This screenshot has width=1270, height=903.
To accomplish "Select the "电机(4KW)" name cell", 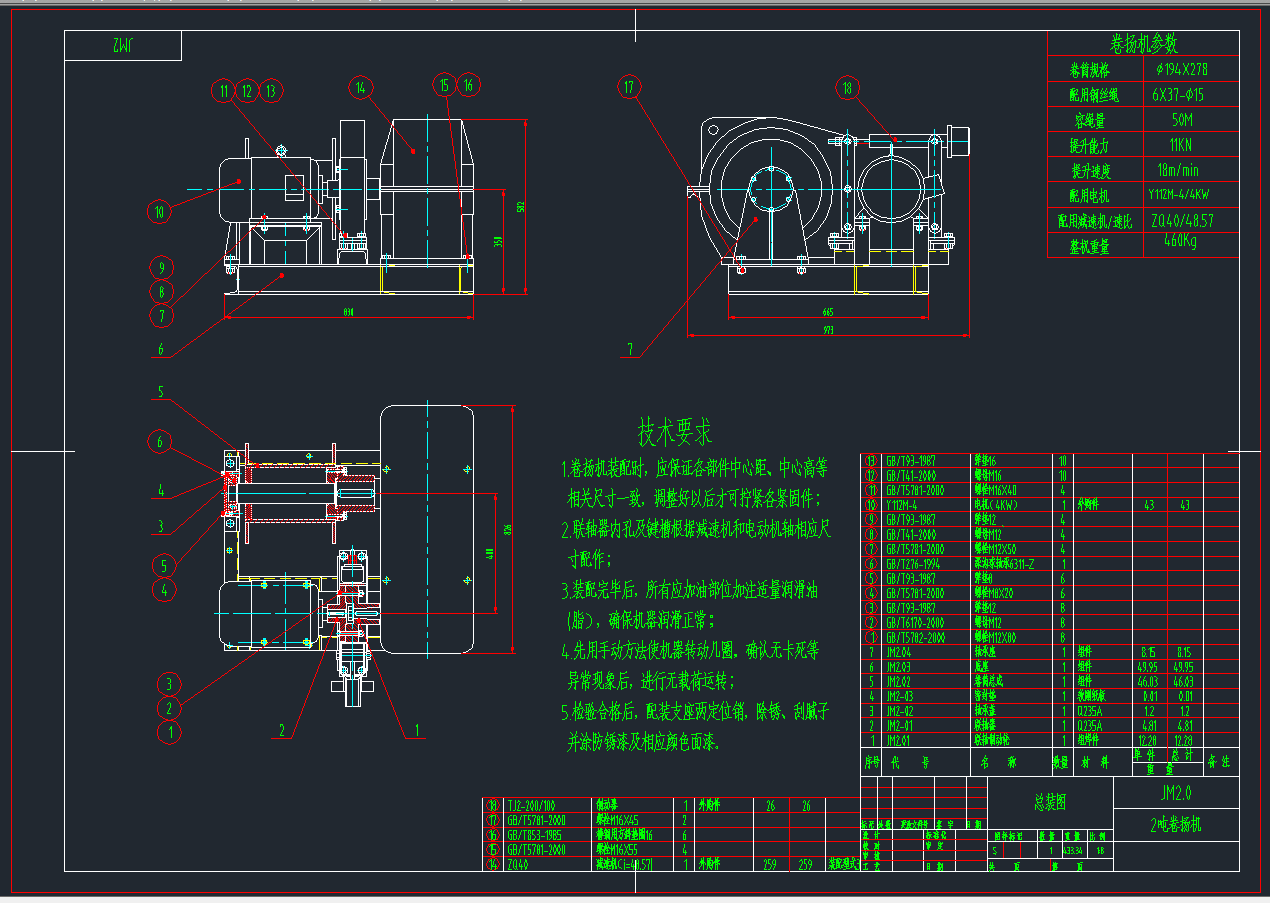I will tap(995, 505).
